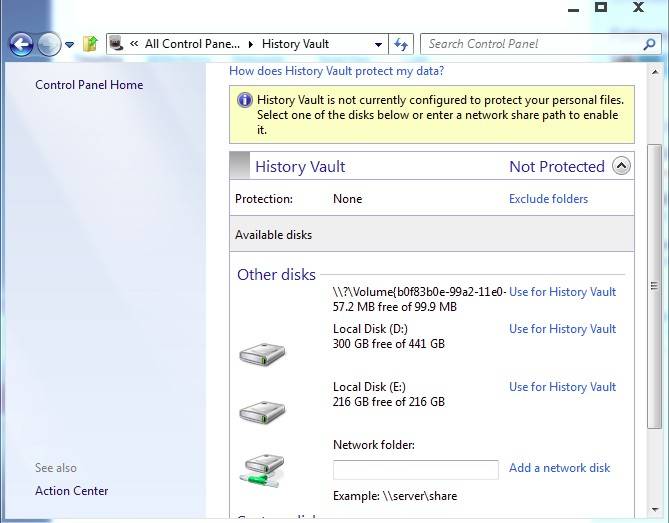Click the Forward navigation arrow
Screen dimensions: 669x523
(x=48, y=44)
